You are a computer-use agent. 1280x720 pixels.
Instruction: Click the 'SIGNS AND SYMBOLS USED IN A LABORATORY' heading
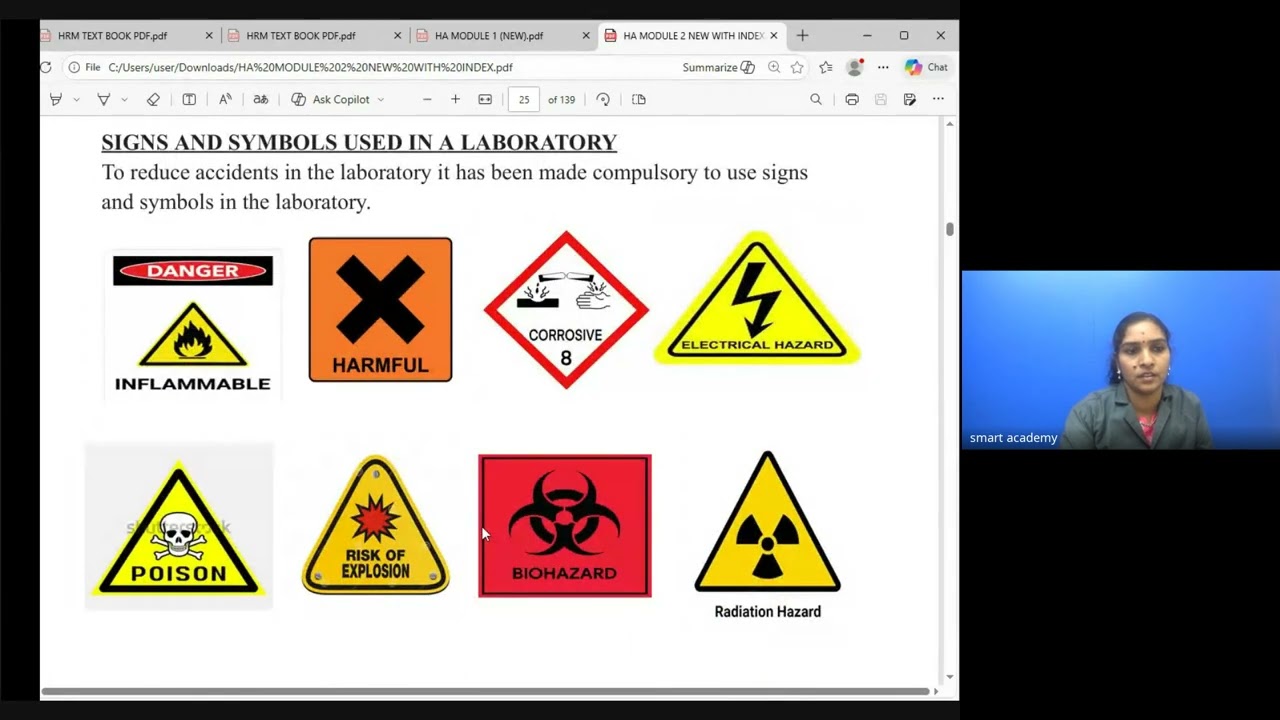(x=359, y=142)
